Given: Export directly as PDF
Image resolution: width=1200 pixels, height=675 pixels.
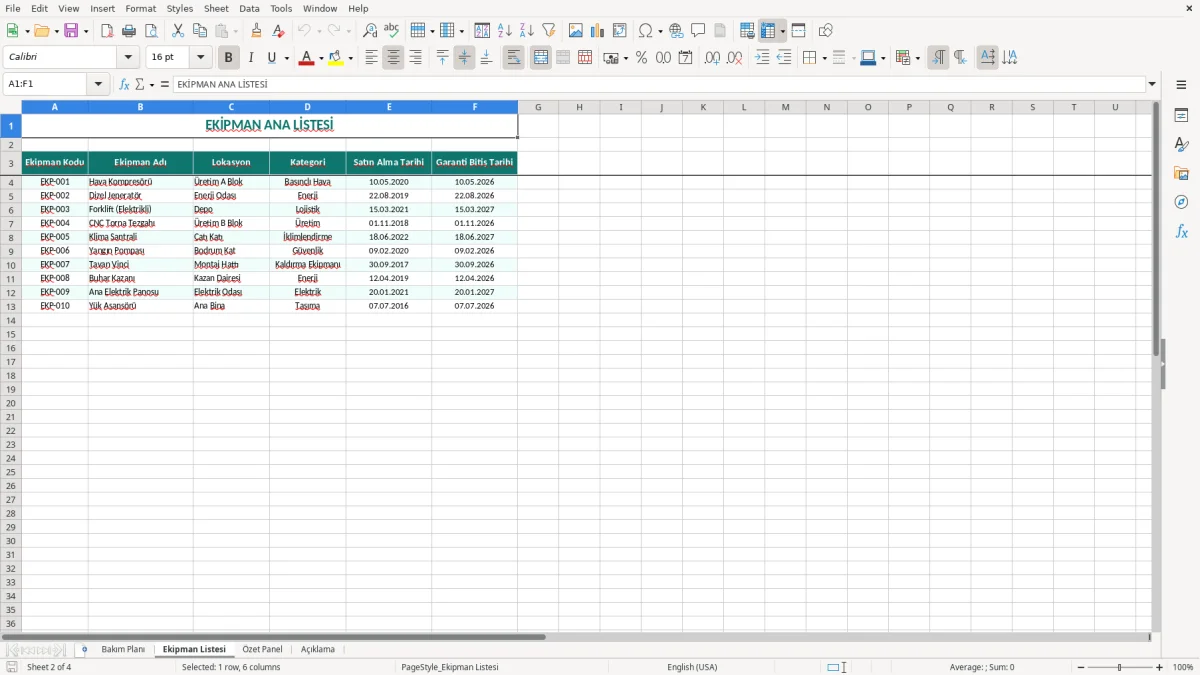Looking at the screenshot, I should click(107, 31).
